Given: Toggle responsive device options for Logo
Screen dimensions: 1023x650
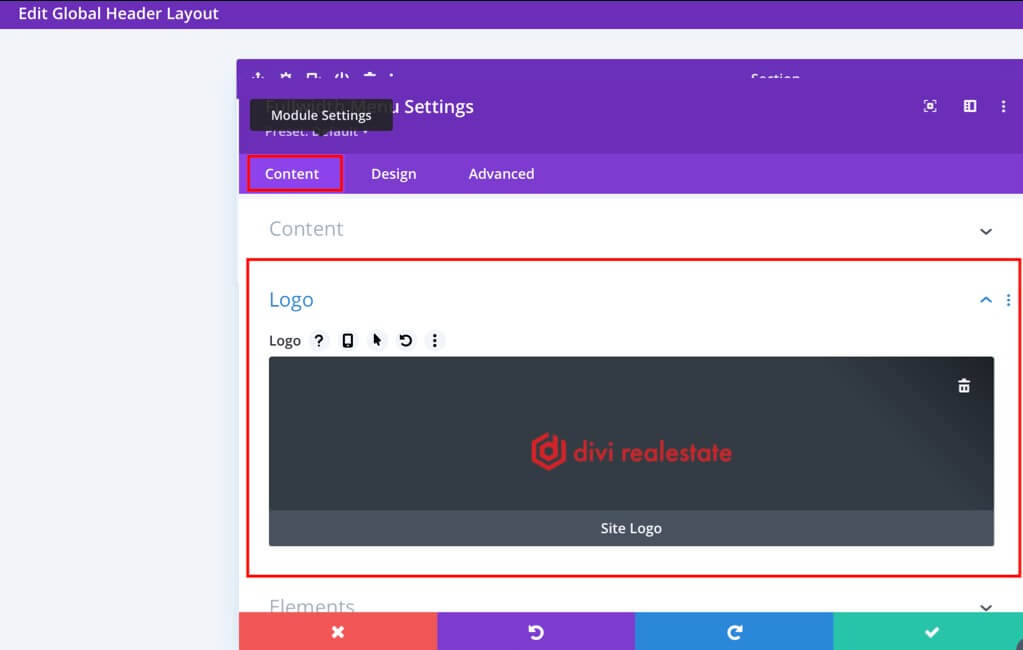Looking at the screenshot, I should coord(348,341).
